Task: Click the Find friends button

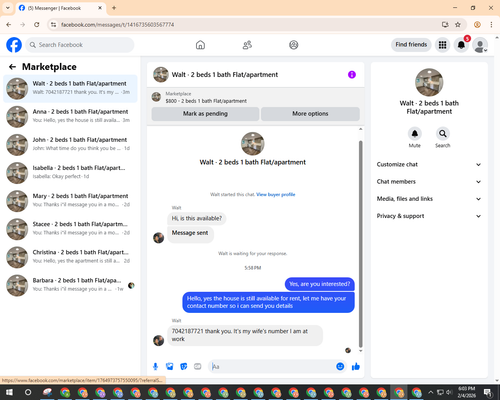Action: 411,45
